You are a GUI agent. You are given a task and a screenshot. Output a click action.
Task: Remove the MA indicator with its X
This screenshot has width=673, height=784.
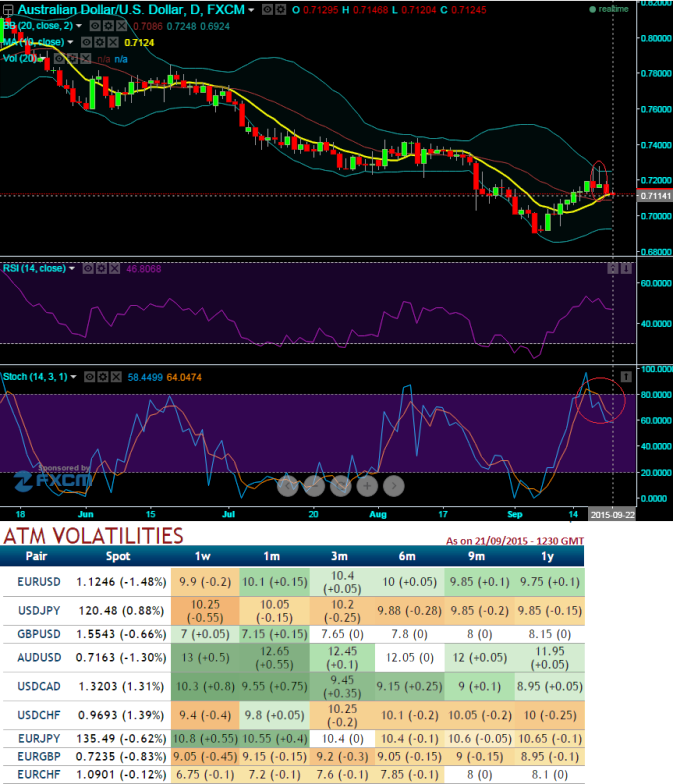(x=112, y=43)
